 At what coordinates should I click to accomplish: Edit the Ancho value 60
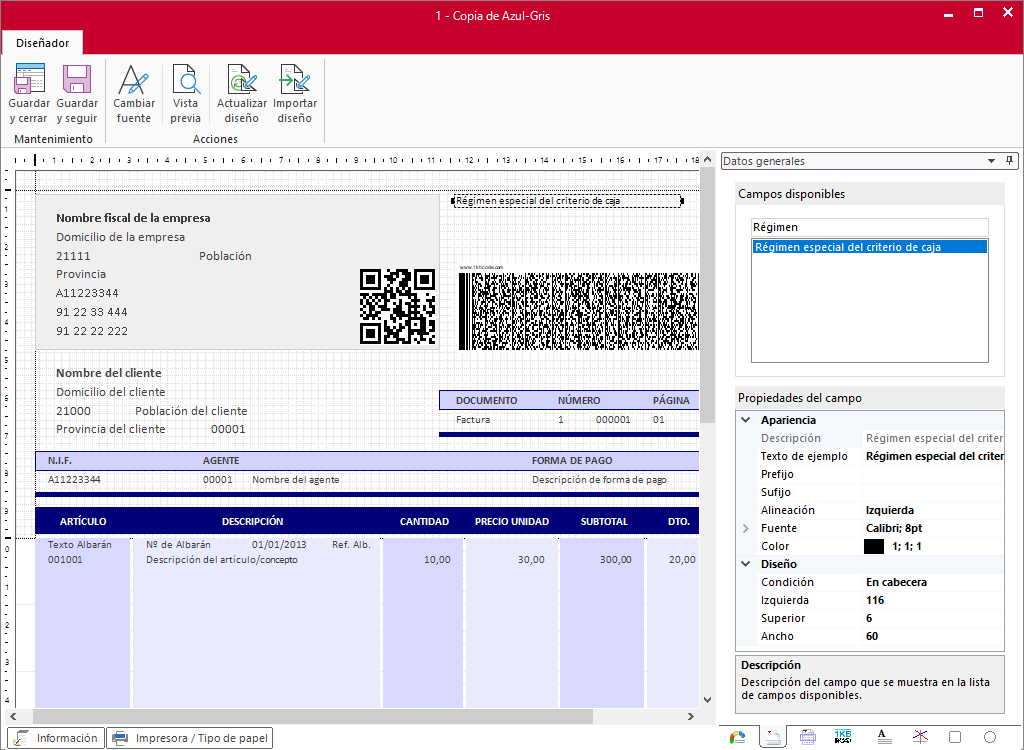(934, 636)
